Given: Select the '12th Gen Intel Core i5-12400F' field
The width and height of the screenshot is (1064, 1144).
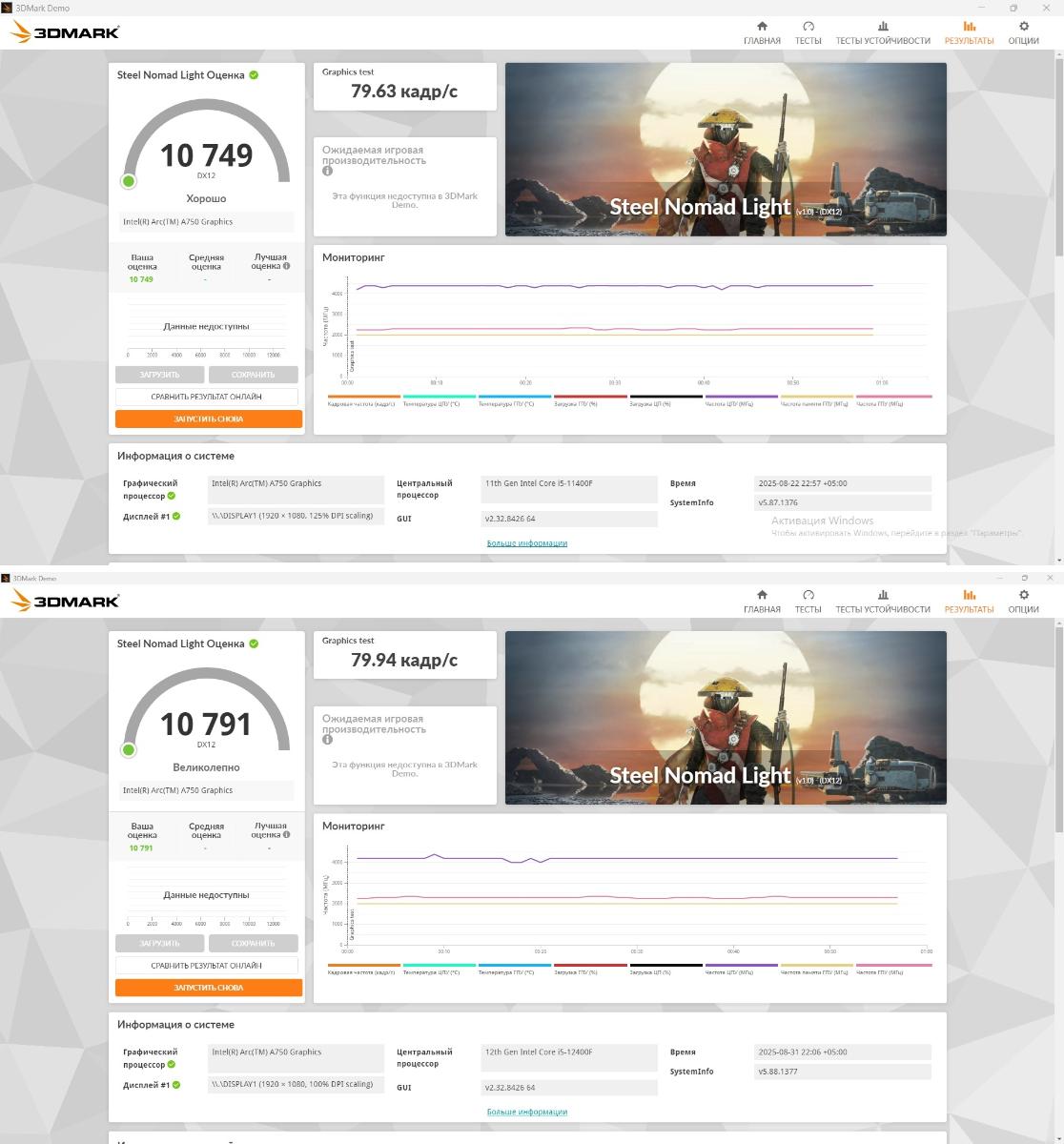Looking at the screenshot, I should point(569,1057).
